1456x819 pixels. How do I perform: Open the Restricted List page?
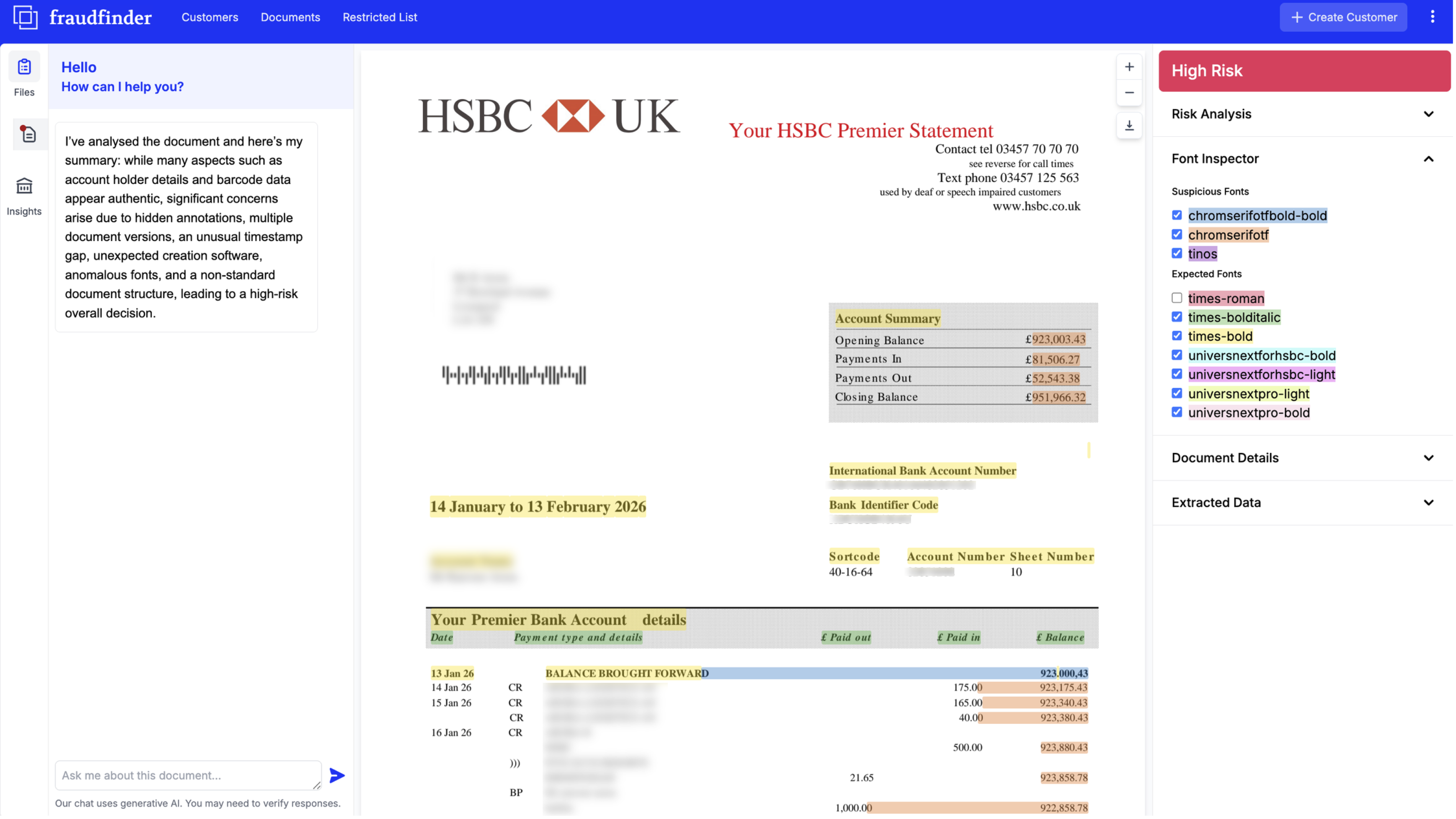pos(380,17)
